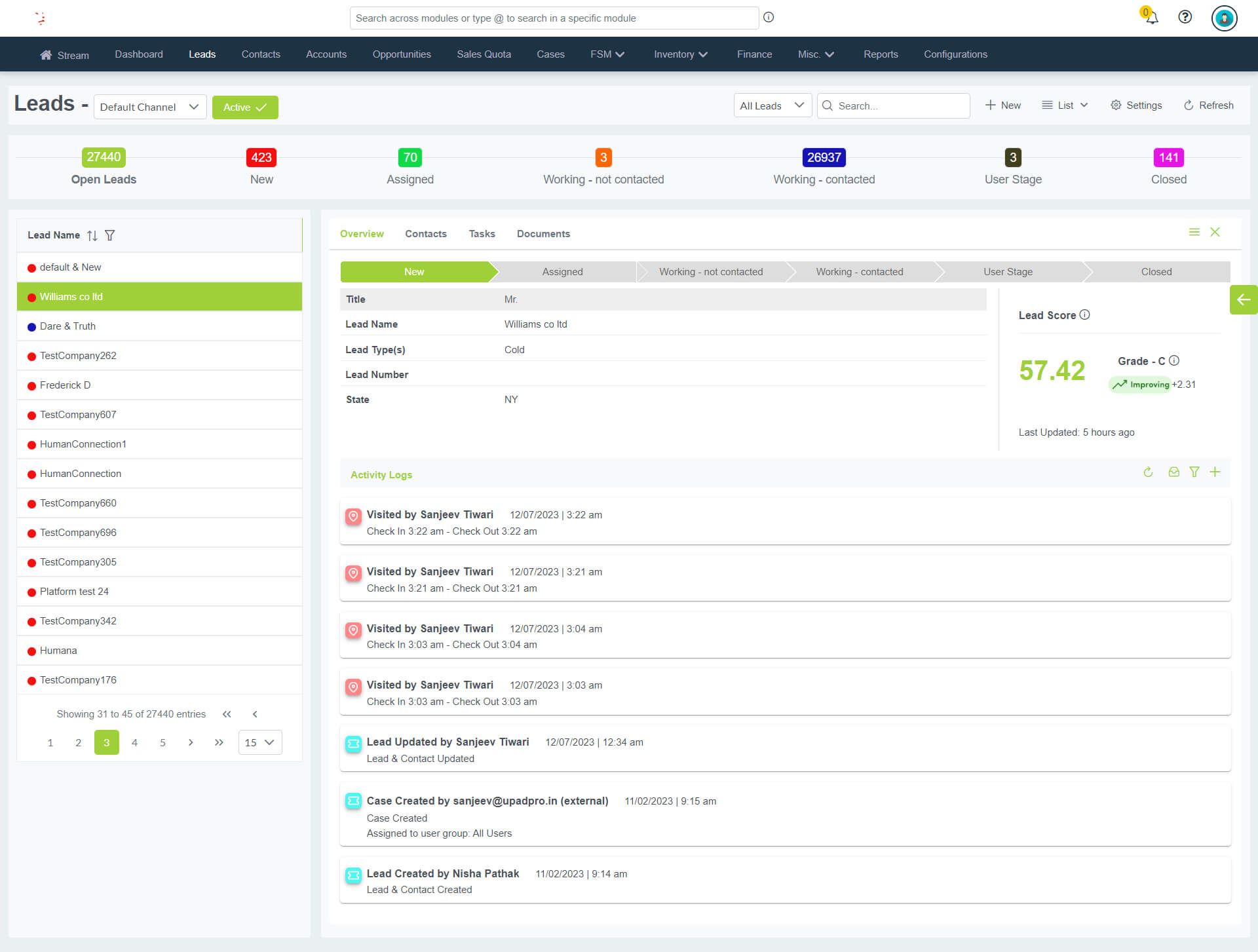Open Settings from the leads toolbar

click(1135, 105)
